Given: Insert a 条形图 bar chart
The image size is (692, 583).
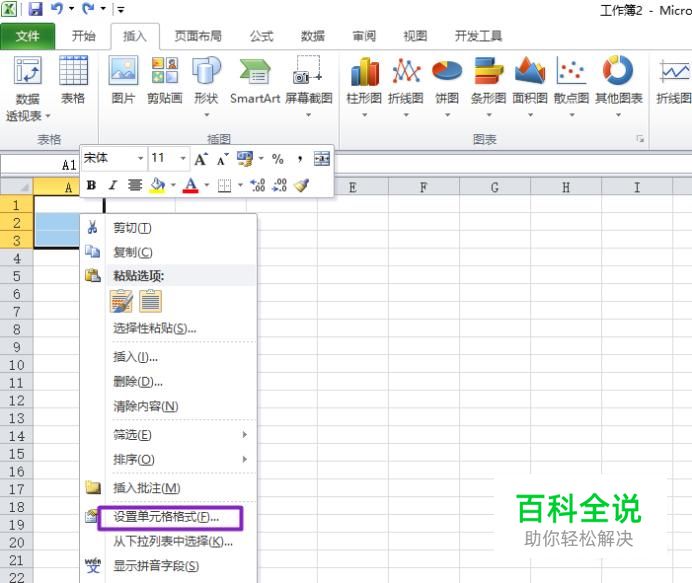Looking at the screenshot, I should coord(488,86).
